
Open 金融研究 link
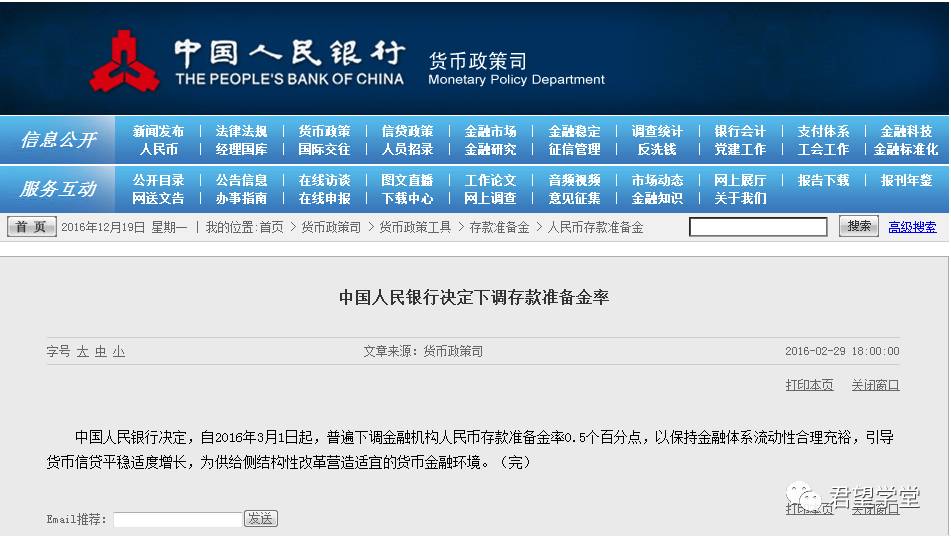point(491,149)
